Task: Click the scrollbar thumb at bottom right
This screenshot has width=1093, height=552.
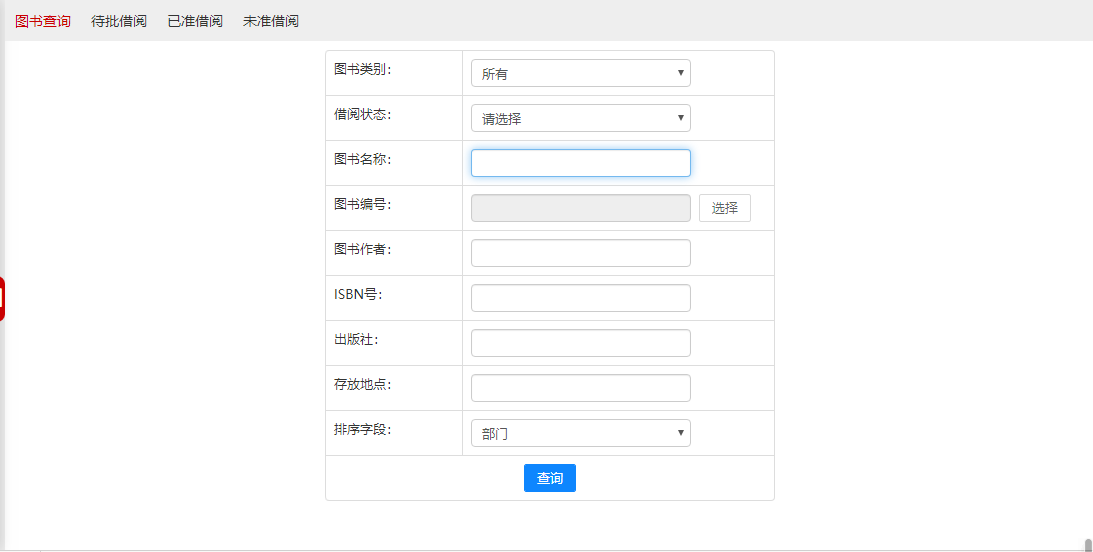Action: tap(1088, 545)
